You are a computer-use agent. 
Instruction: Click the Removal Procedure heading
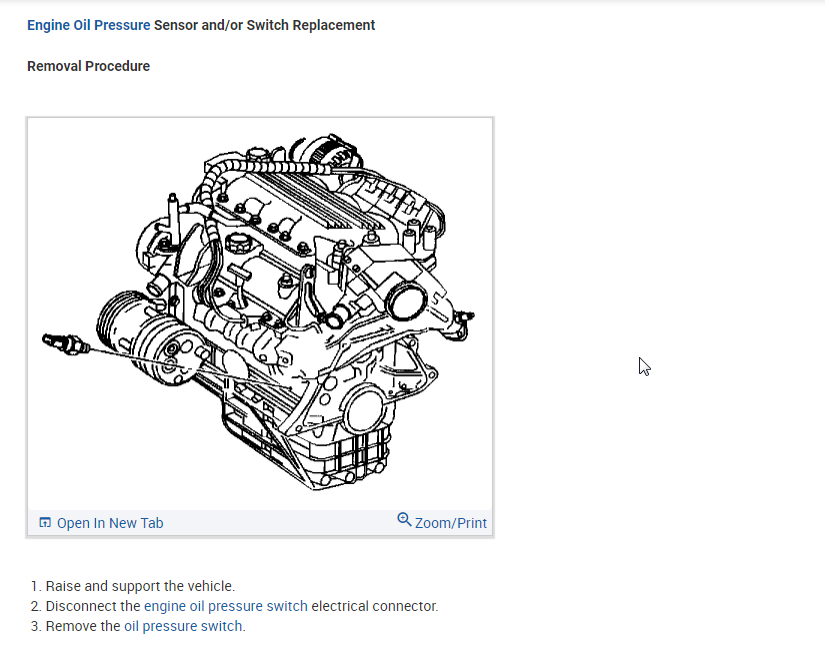coord(88,66)
